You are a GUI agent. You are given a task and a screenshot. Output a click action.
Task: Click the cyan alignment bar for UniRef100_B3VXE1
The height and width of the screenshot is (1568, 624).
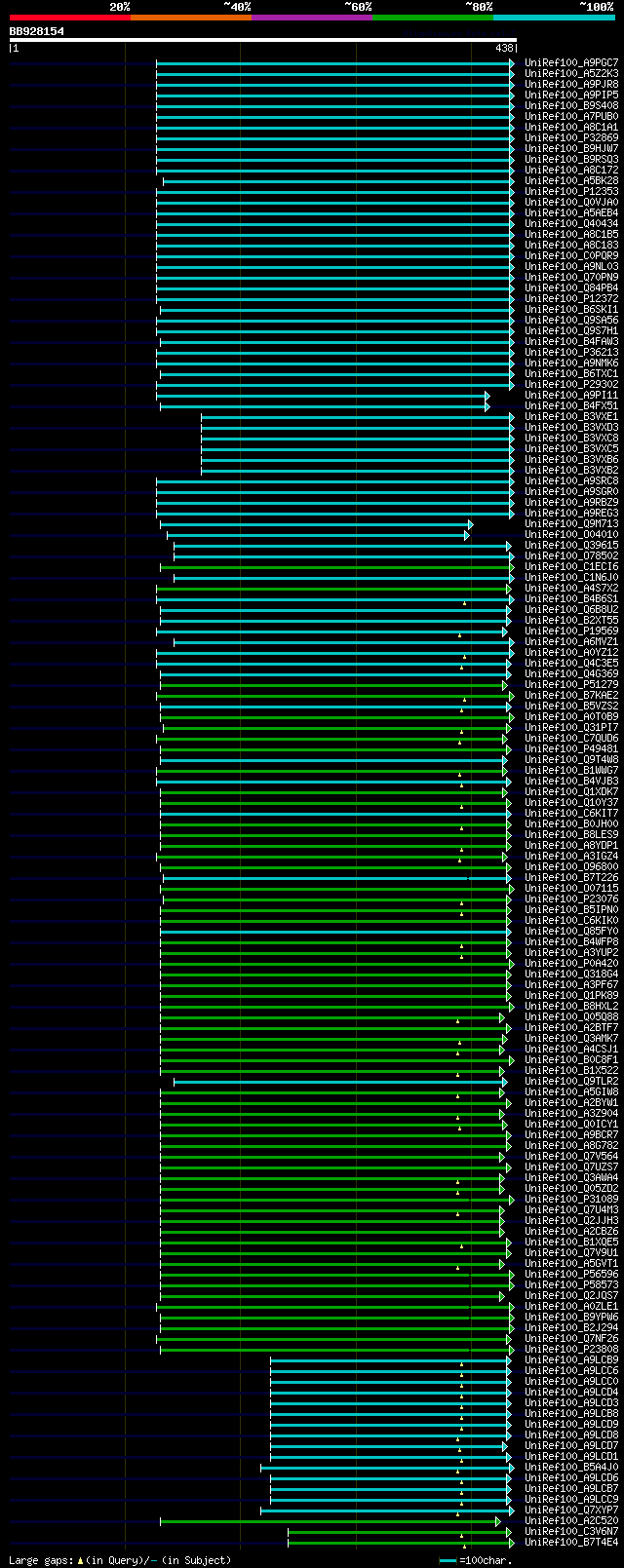tap(357, 417)
